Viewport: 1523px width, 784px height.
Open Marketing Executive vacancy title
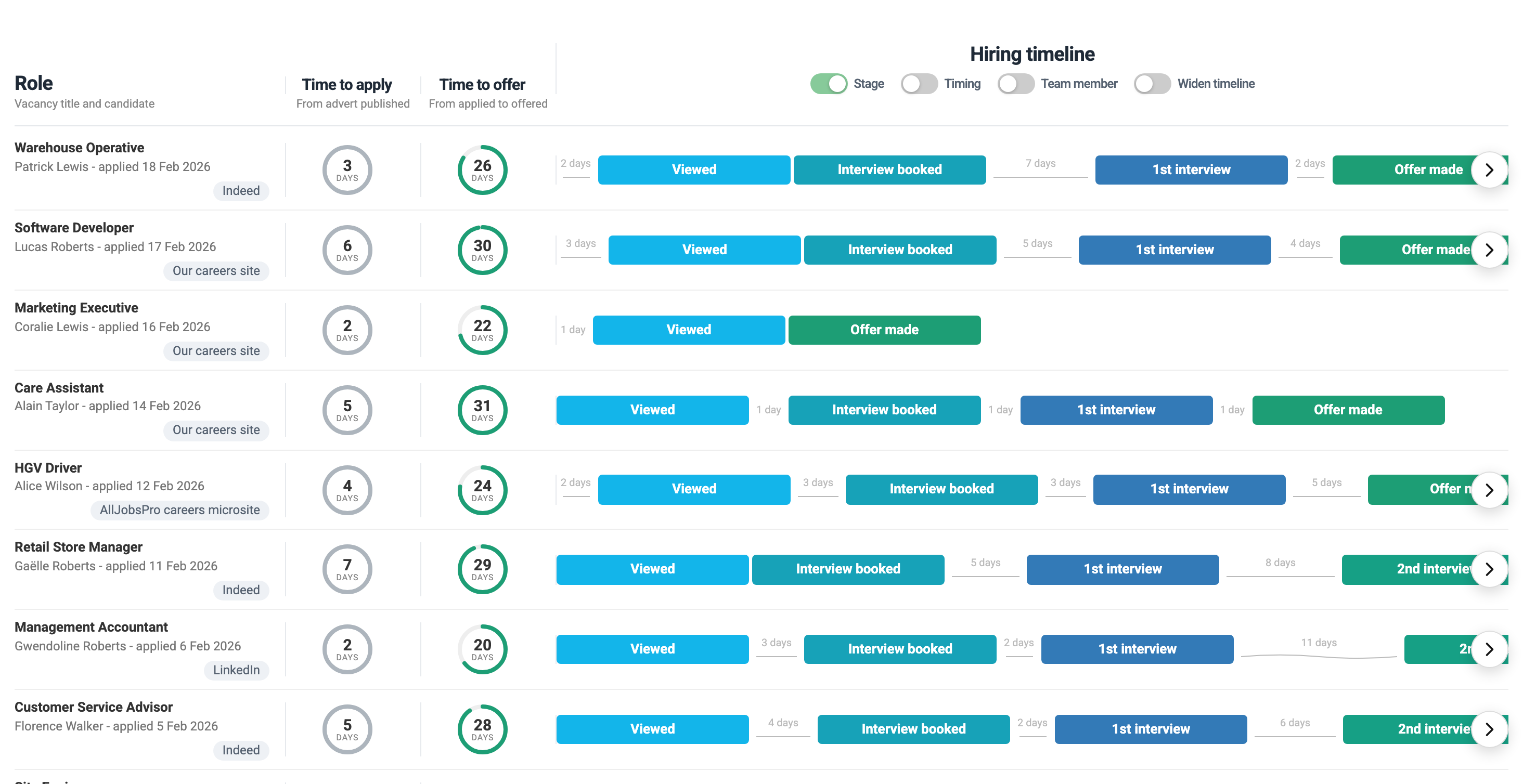coord(76,308)
